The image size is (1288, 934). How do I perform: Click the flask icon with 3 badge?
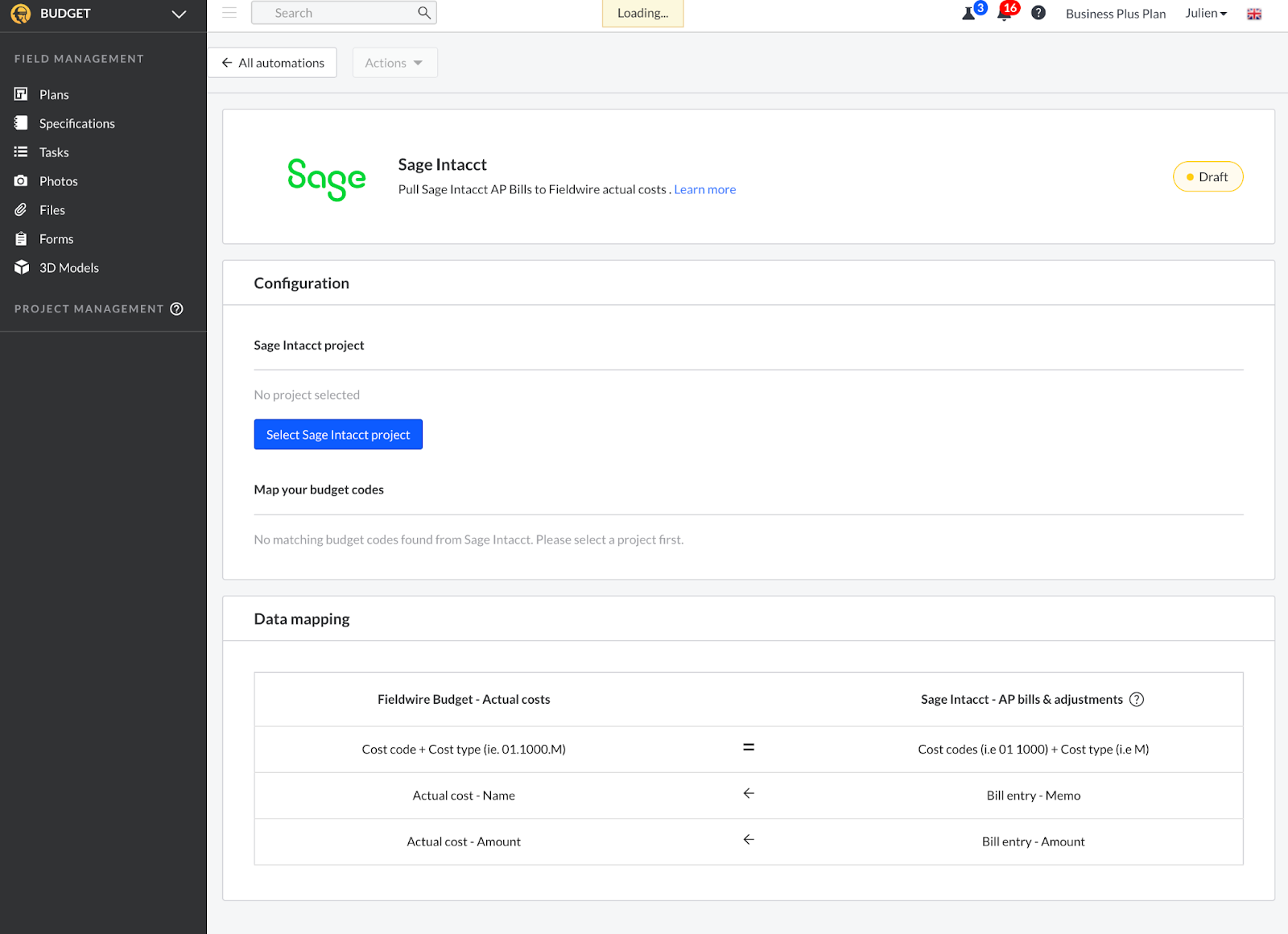[969, 14]
